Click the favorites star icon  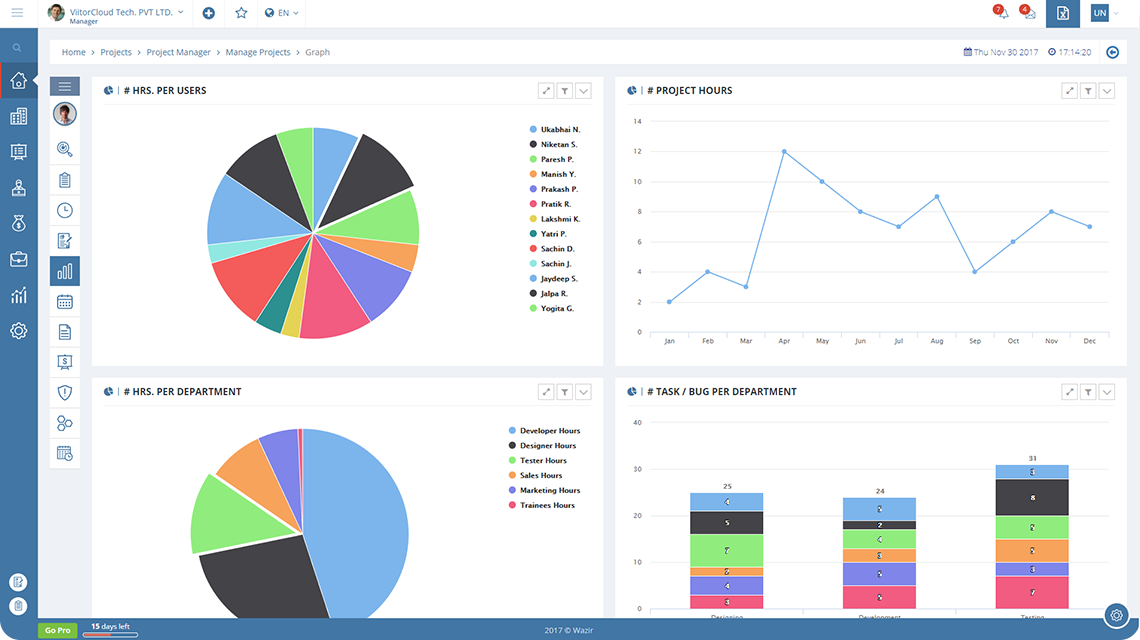241,12
